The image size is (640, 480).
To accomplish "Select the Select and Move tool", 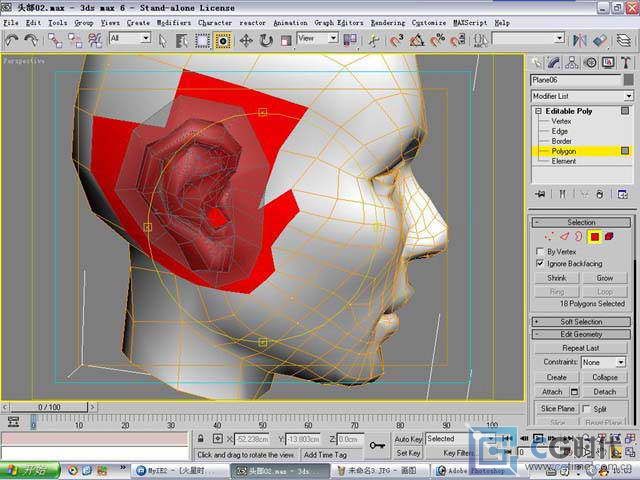I will (246, 40).
